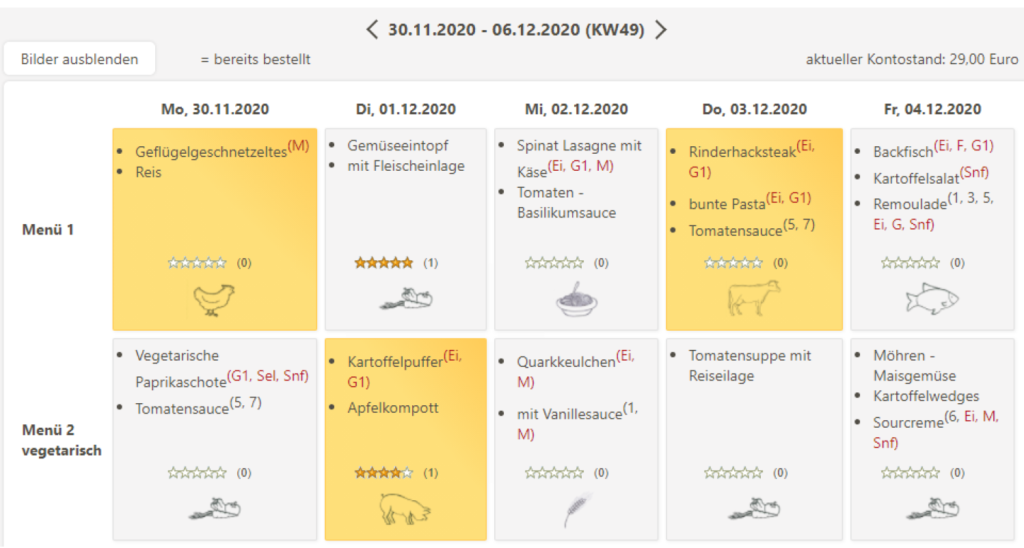1024x548 pixels.
Task: Rate the Gemüseeintopf meal using its stars
Action: point(383,263)
